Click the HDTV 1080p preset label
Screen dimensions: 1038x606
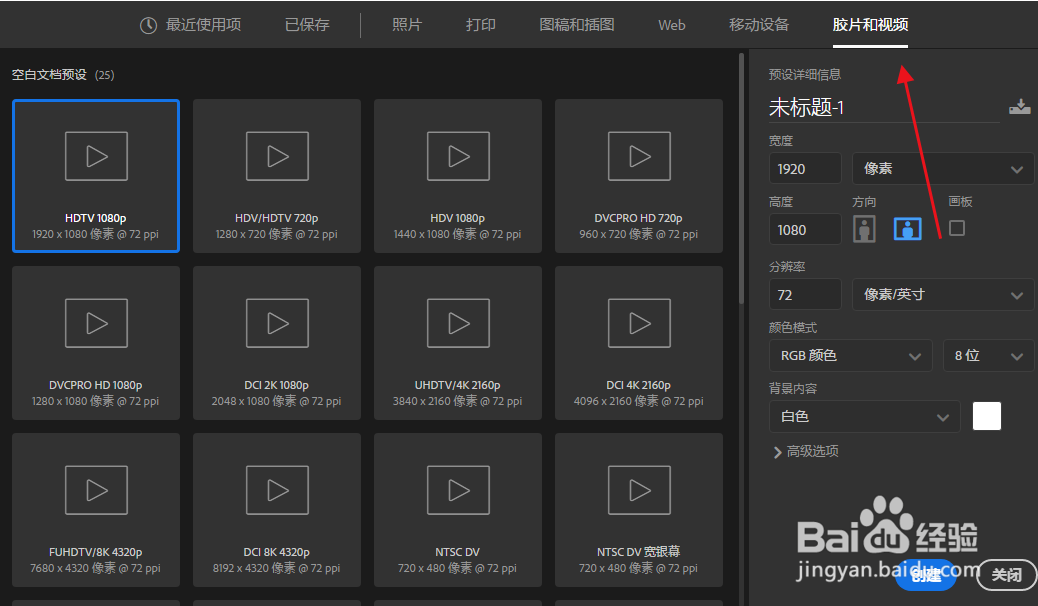[95, 218]
